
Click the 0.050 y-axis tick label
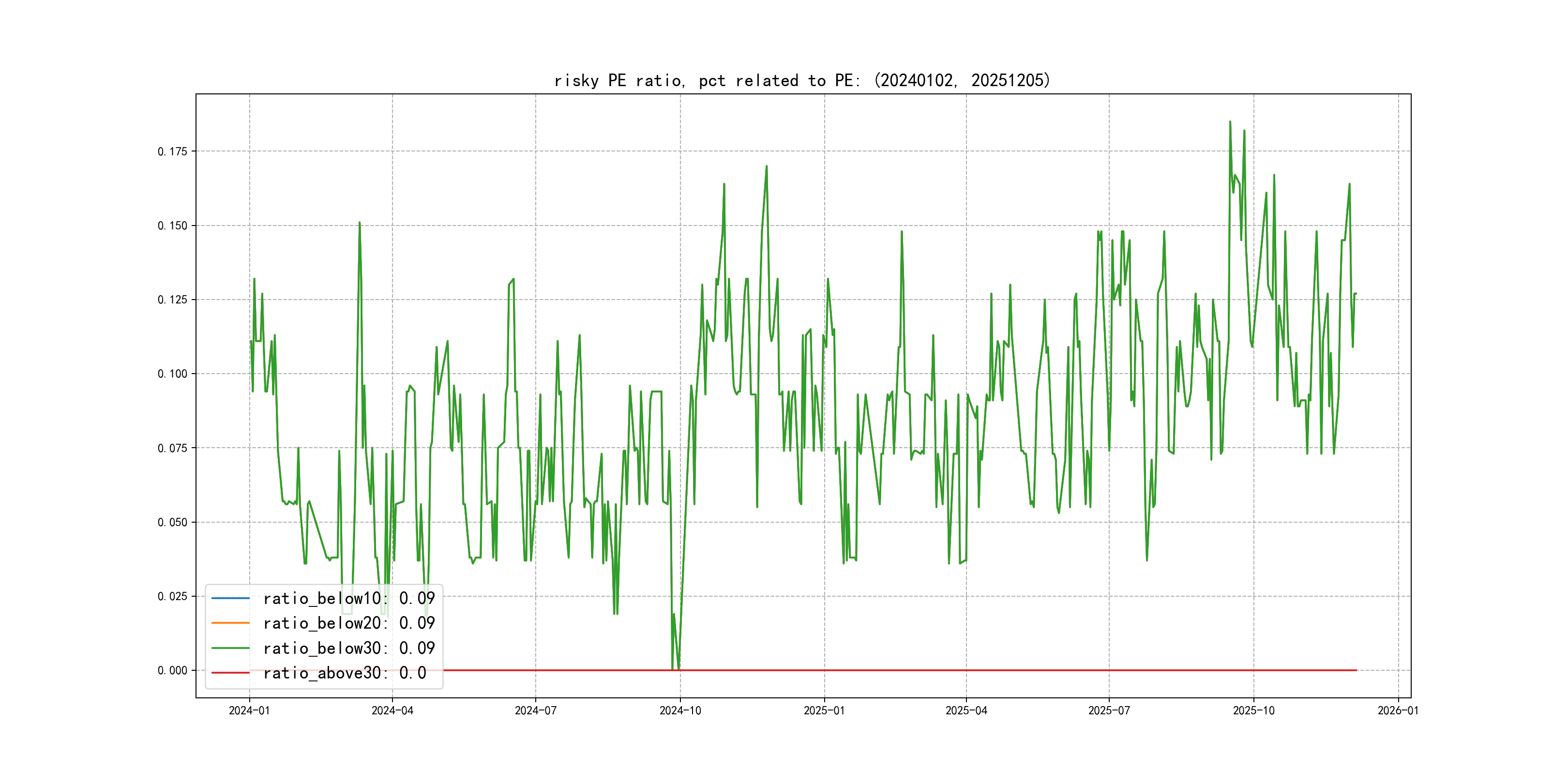tap(172, 522)
